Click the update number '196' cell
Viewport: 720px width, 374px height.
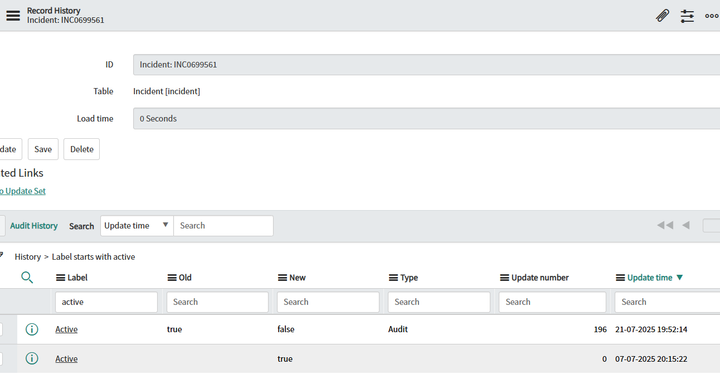tap(600, 329)
